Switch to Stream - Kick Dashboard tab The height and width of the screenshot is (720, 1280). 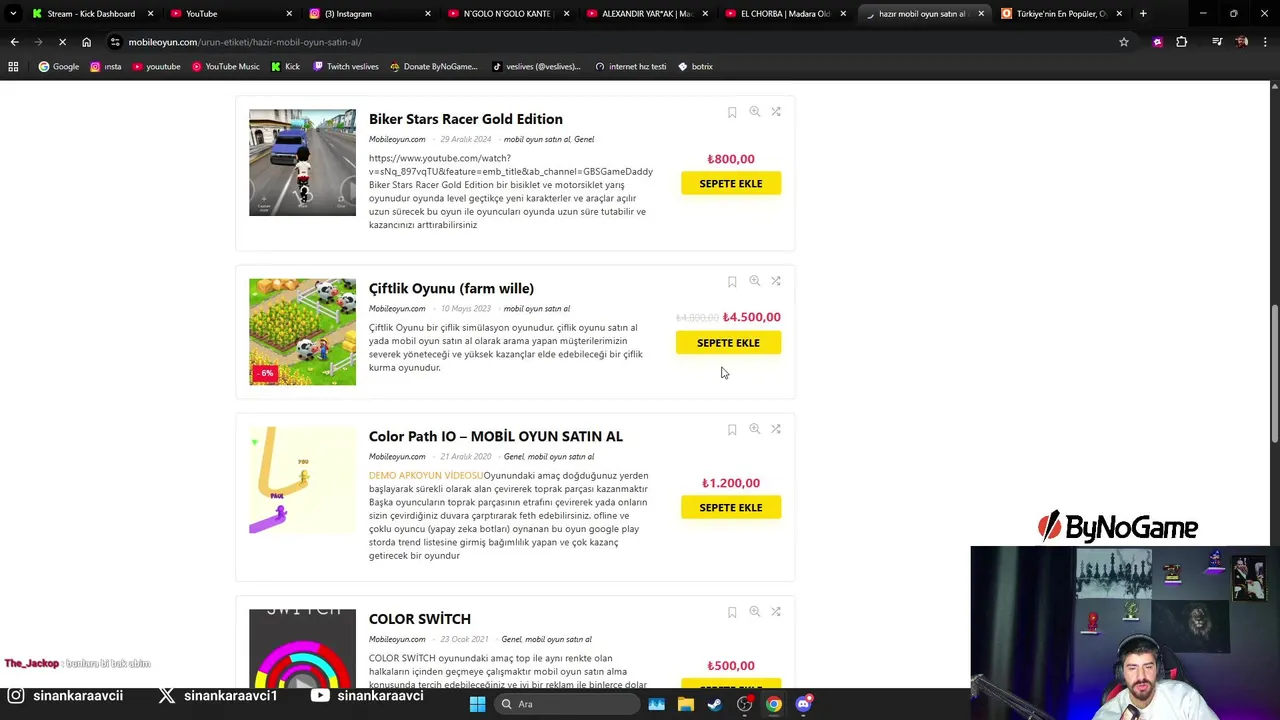[91, 14]
